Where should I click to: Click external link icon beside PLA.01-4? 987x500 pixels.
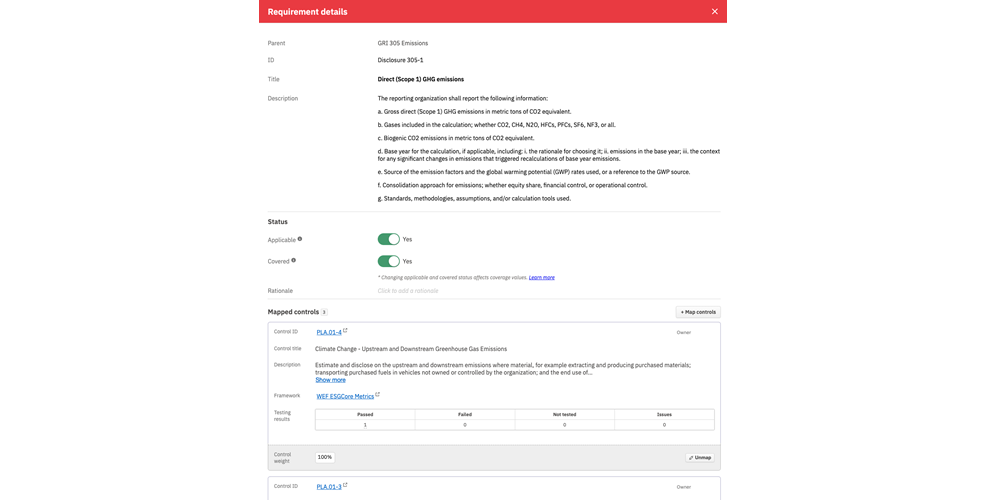coord(345,330)
